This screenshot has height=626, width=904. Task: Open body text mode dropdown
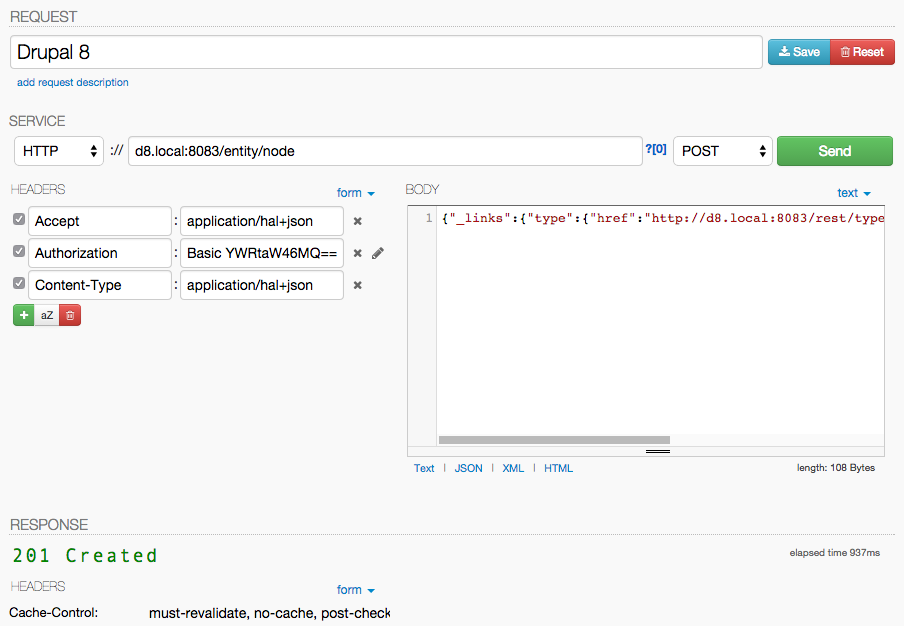854,193
